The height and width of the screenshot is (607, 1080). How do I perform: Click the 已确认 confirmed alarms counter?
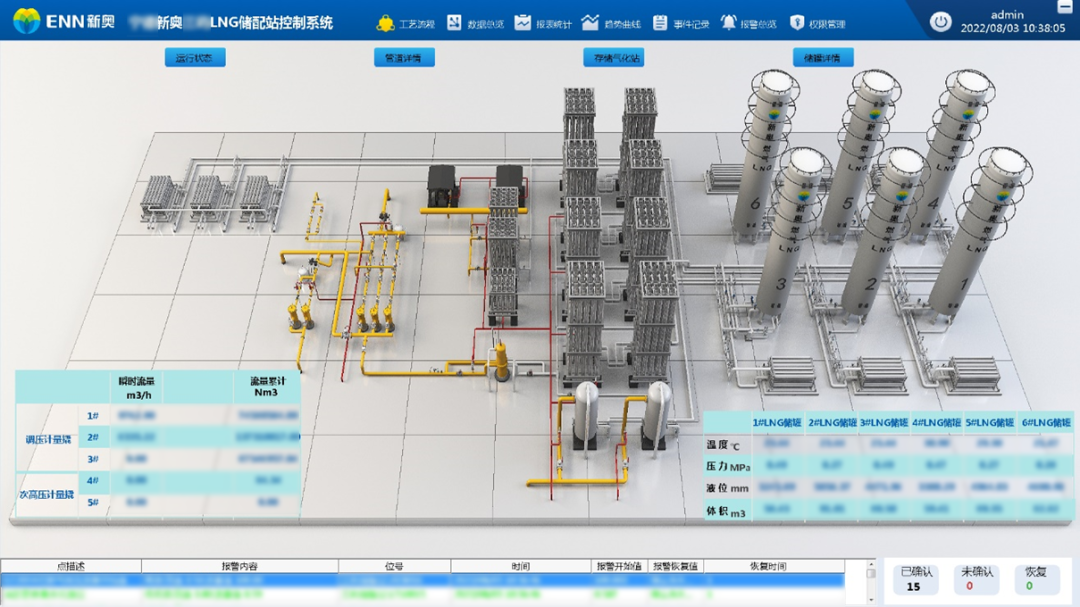point(916,579)
